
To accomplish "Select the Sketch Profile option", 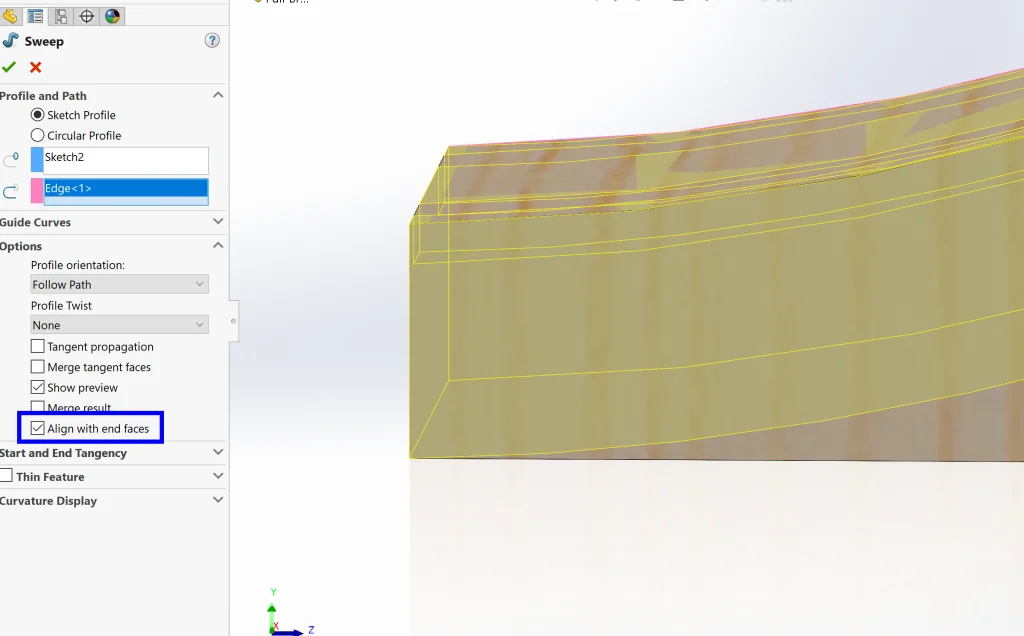I will click(x=38, y=115).
